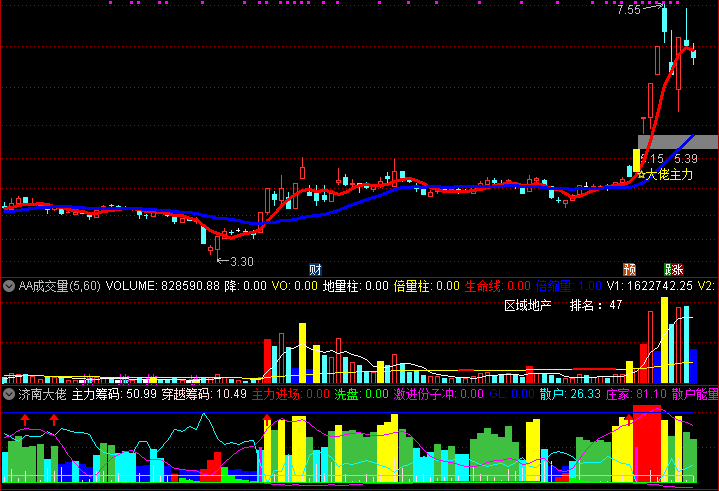The height and width of the screenshot is (491, 719).
Task: Click the V1: 1622742.25 value
Action: [650, 286]
